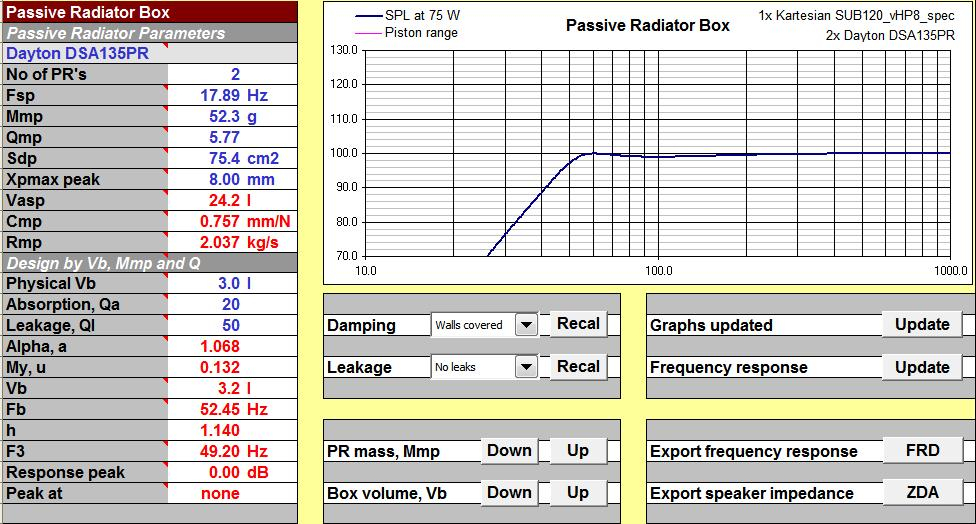
Task: Decrease PR mass with Down button
Action: [509, 451]
